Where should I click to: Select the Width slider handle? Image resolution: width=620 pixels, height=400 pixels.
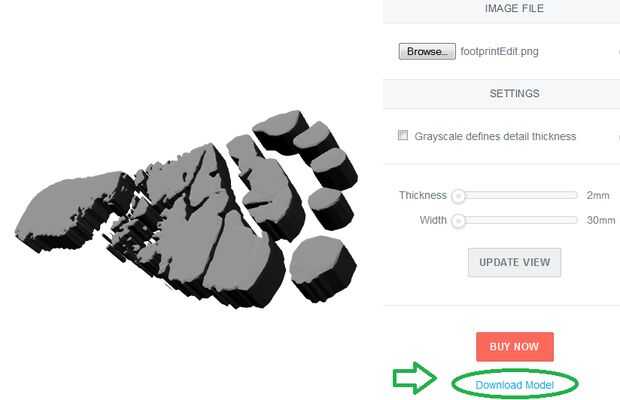[459, 221]
